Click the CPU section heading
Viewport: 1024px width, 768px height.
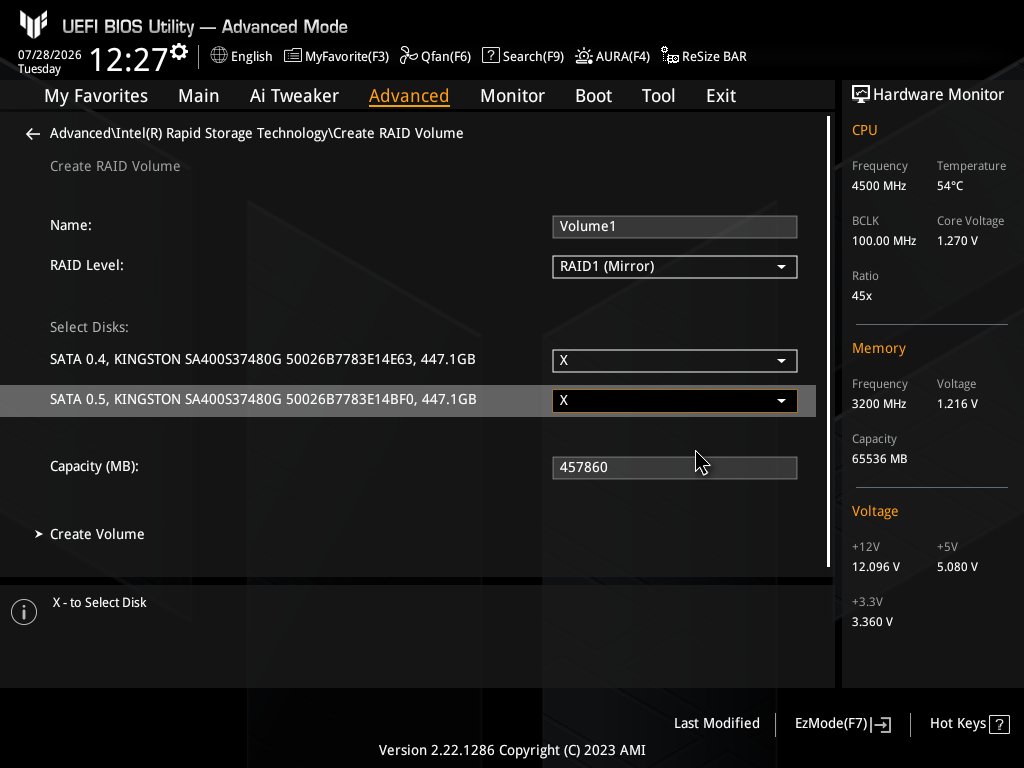[864, 130]
